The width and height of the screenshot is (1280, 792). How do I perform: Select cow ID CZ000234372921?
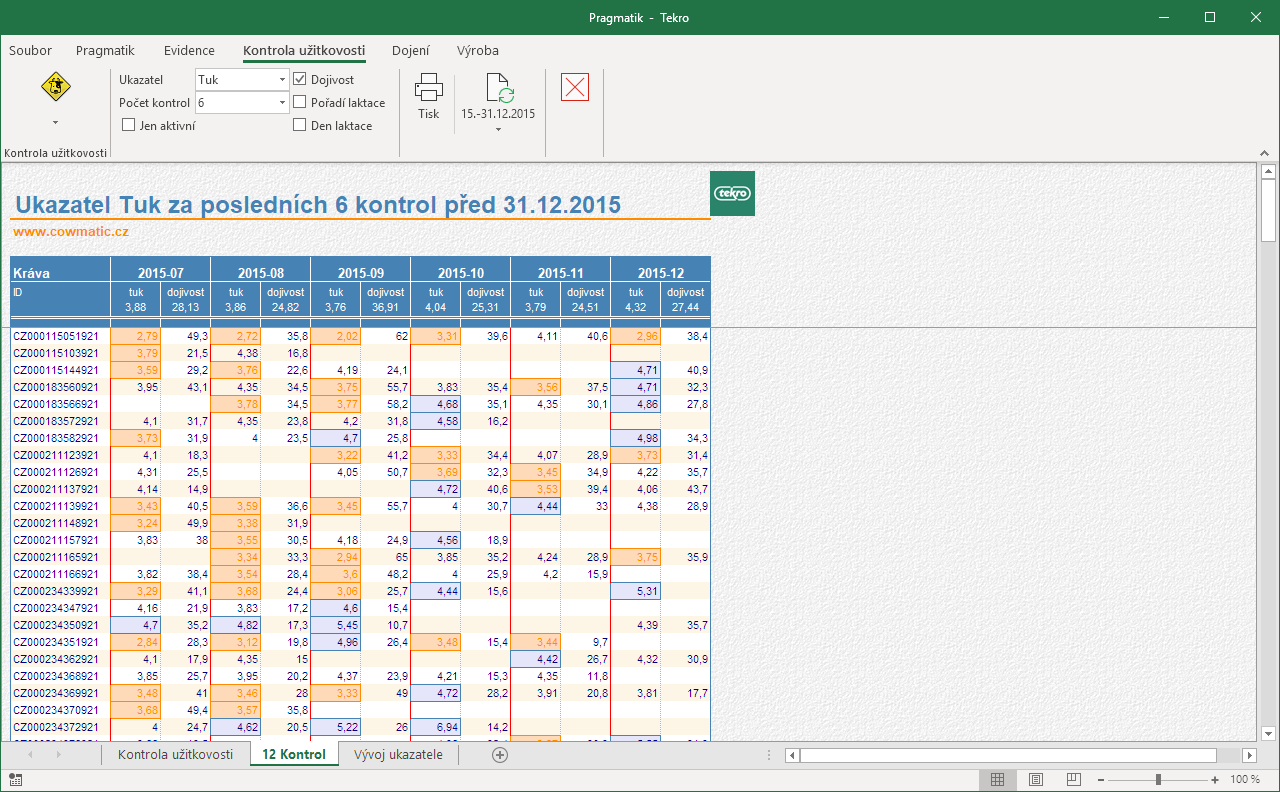56,727
